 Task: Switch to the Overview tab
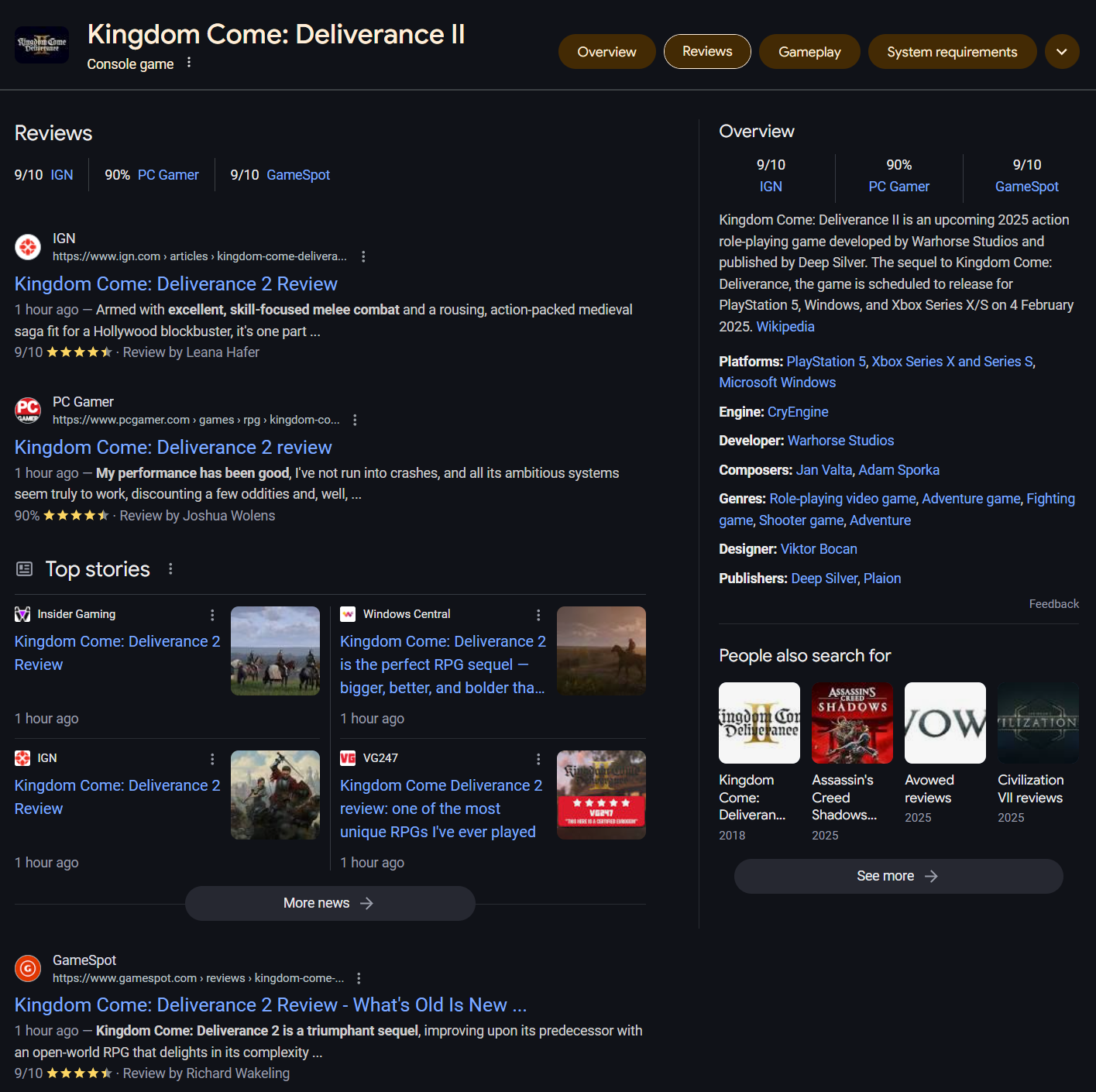pos(606,52)
